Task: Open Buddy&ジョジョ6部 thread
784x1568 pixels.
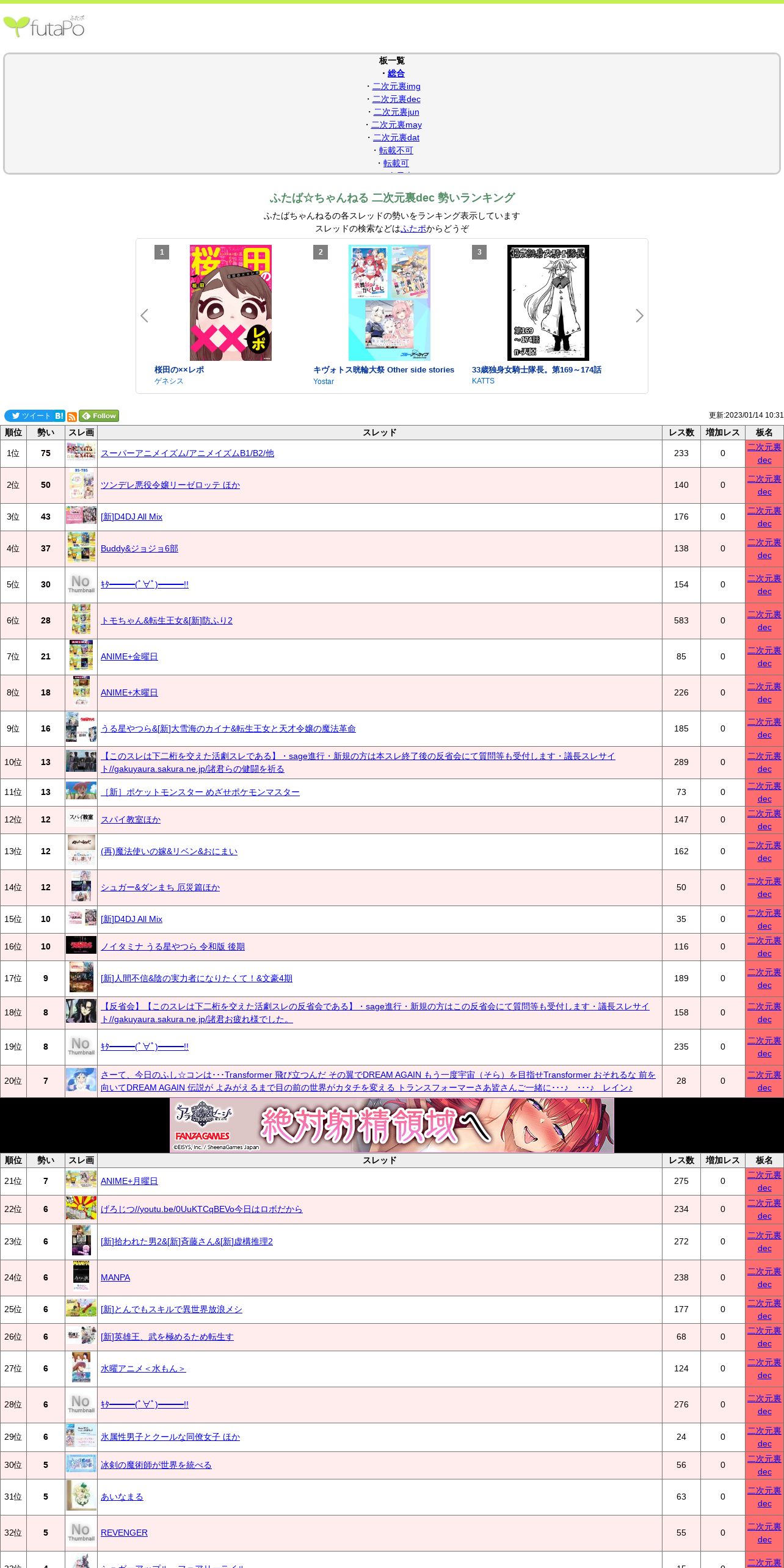Action: pyautogui.click(x=139, y=548)
